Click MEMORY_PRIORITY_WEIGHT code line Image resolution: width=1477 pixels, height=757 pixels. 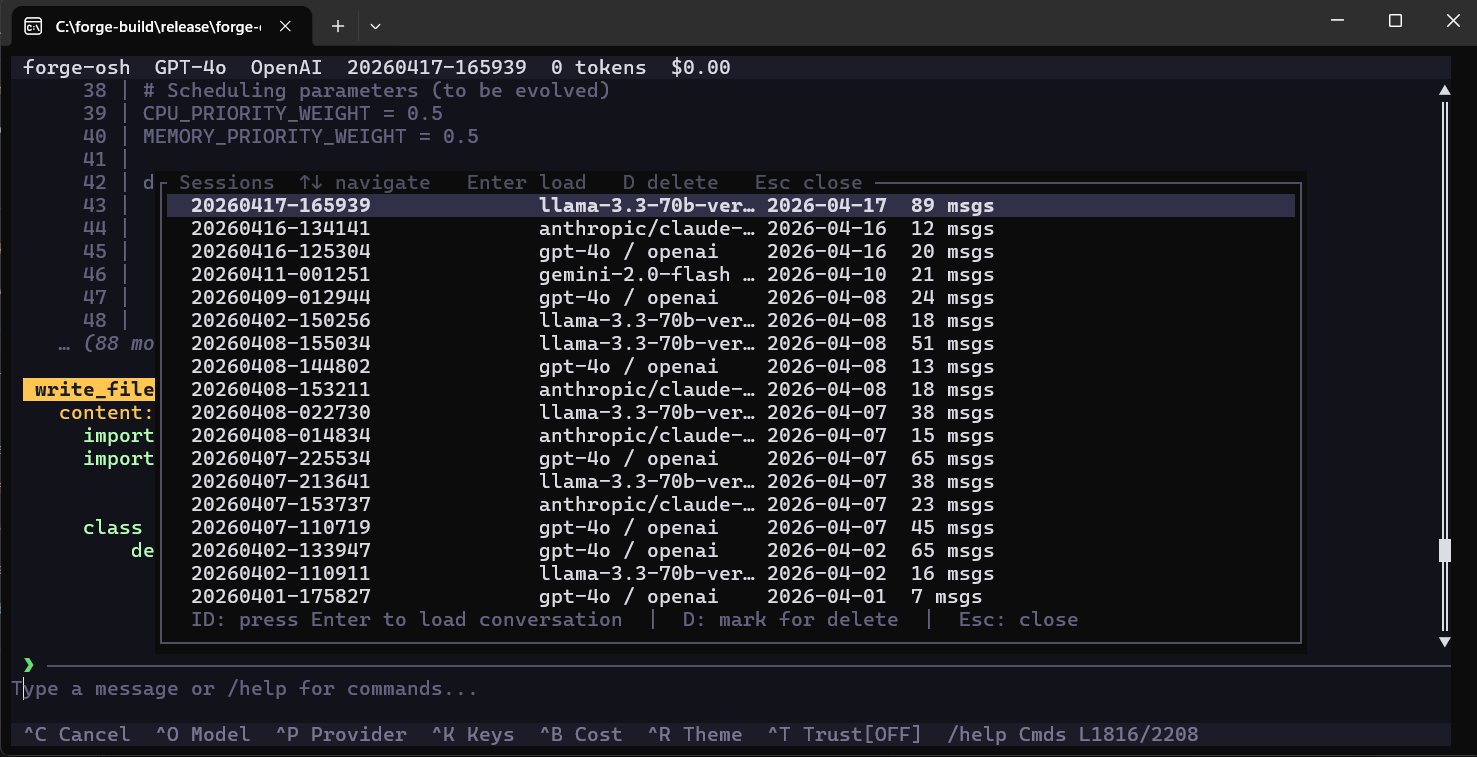pyautogui.click(x=311, y=137)
